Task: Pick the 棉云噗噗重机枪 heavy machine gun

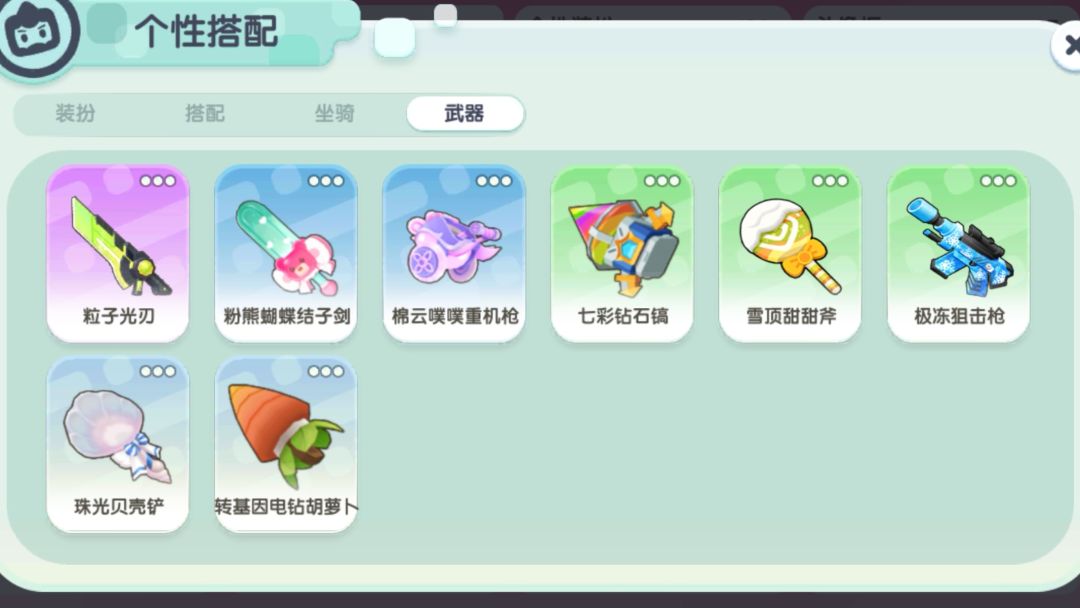Action: click(454, 253)
